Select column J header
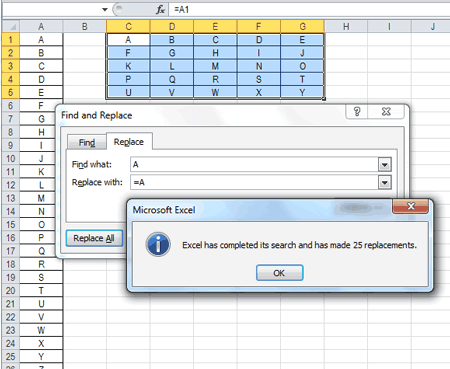Image resolution: width=450 pixels, height=369 pixels. (x=431, y=26)
